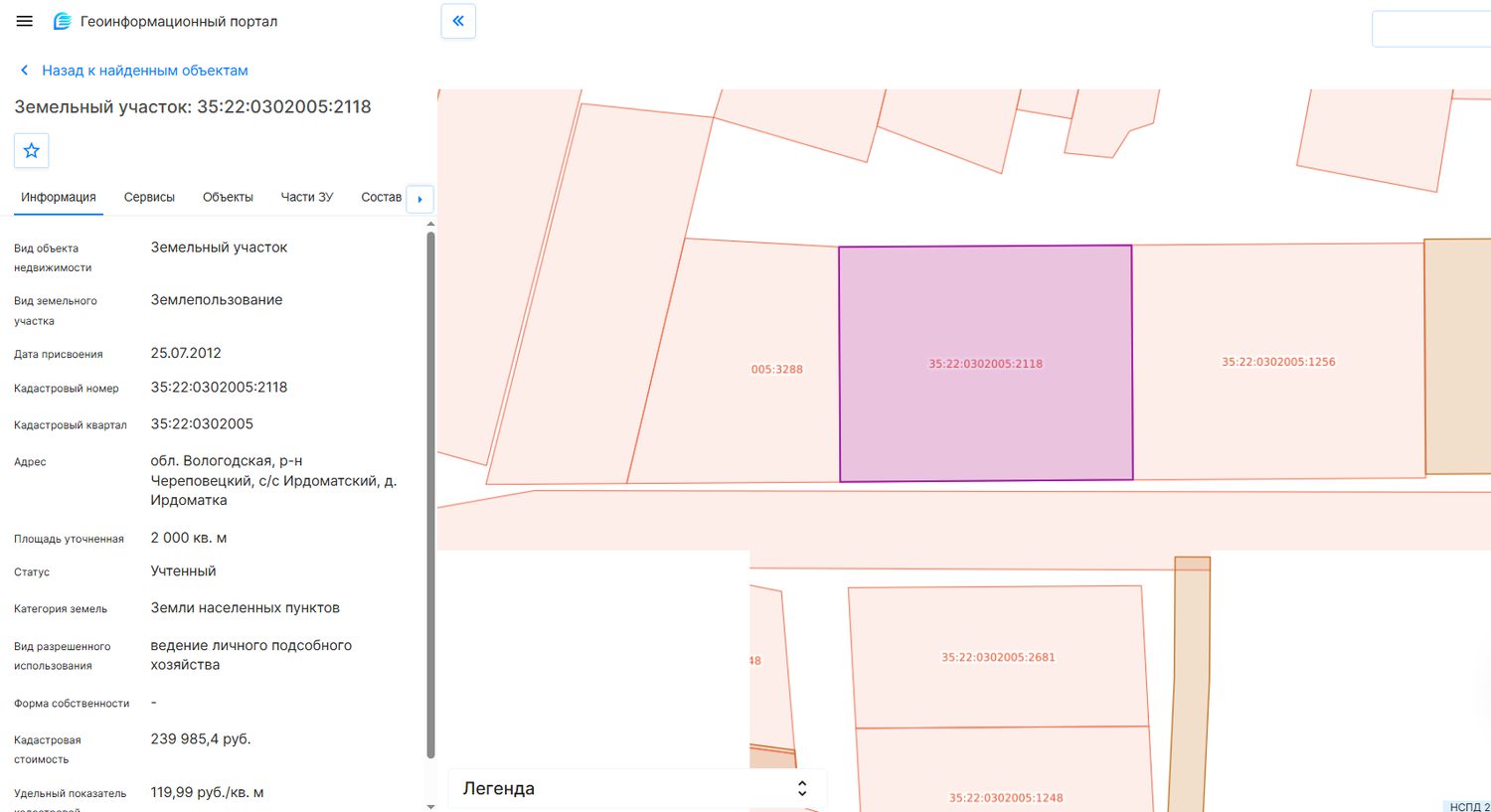The height and width of the screenshot is (812, 1491).
Task: Open the Объекты tab
Action: pos(228,197)
